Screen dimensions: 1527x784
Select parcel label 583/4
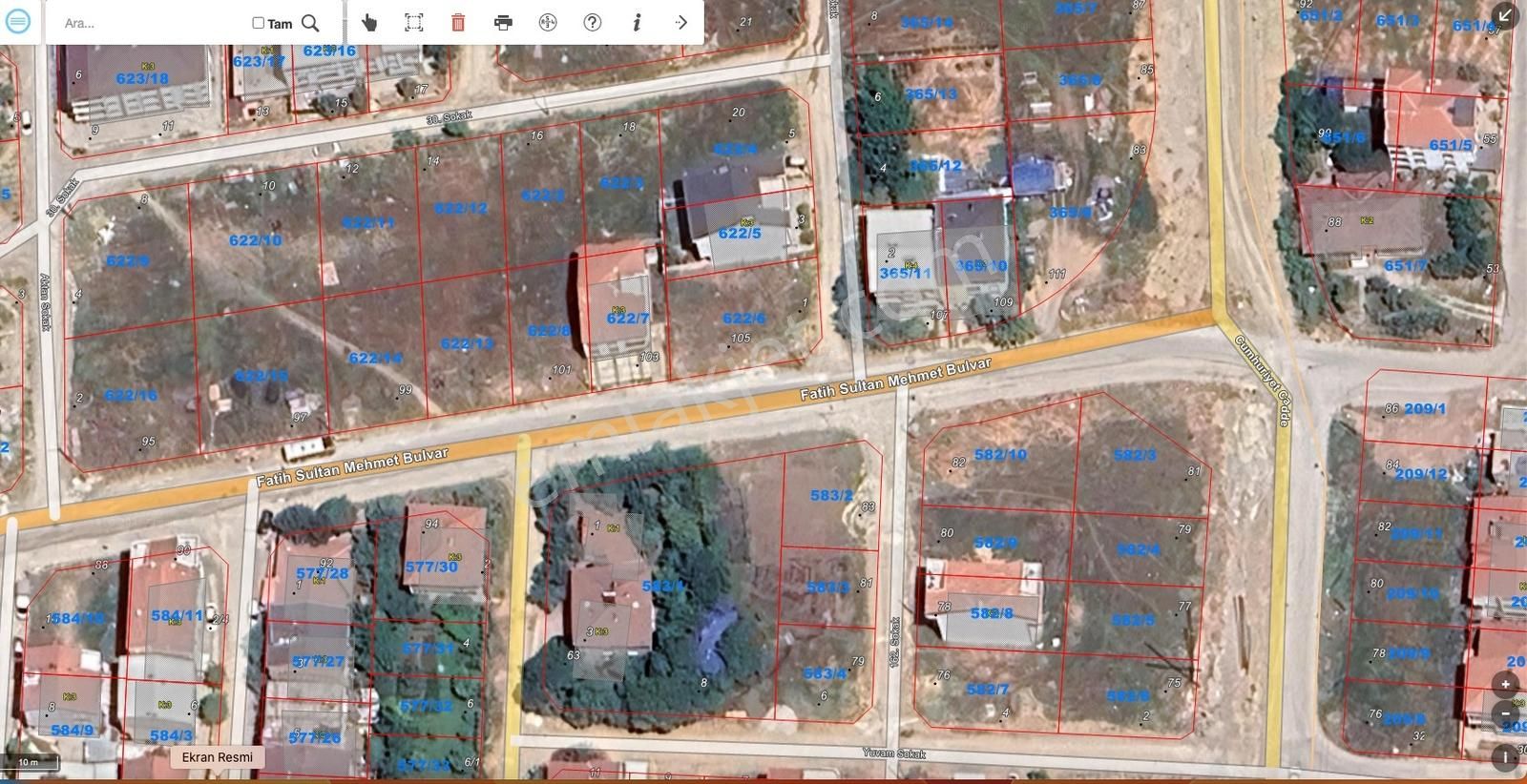point(825,673)
